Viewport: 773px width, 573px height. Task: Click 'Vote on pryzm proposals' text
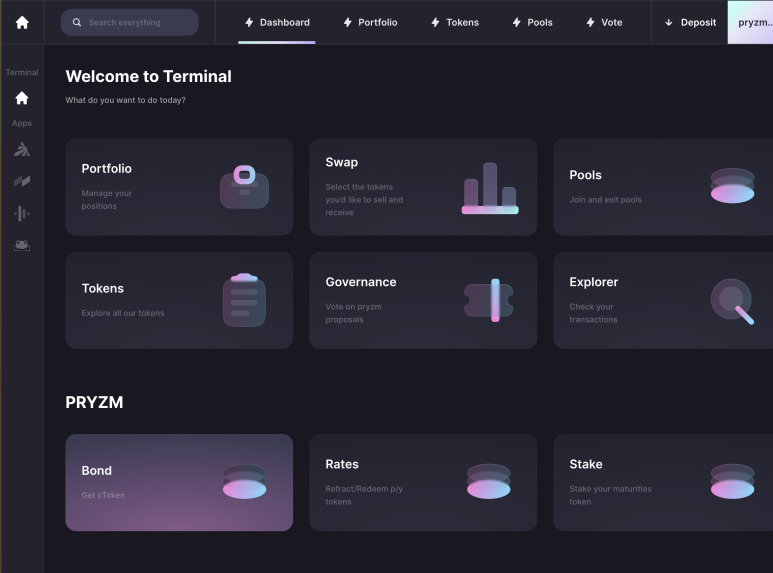click(353, 313)
